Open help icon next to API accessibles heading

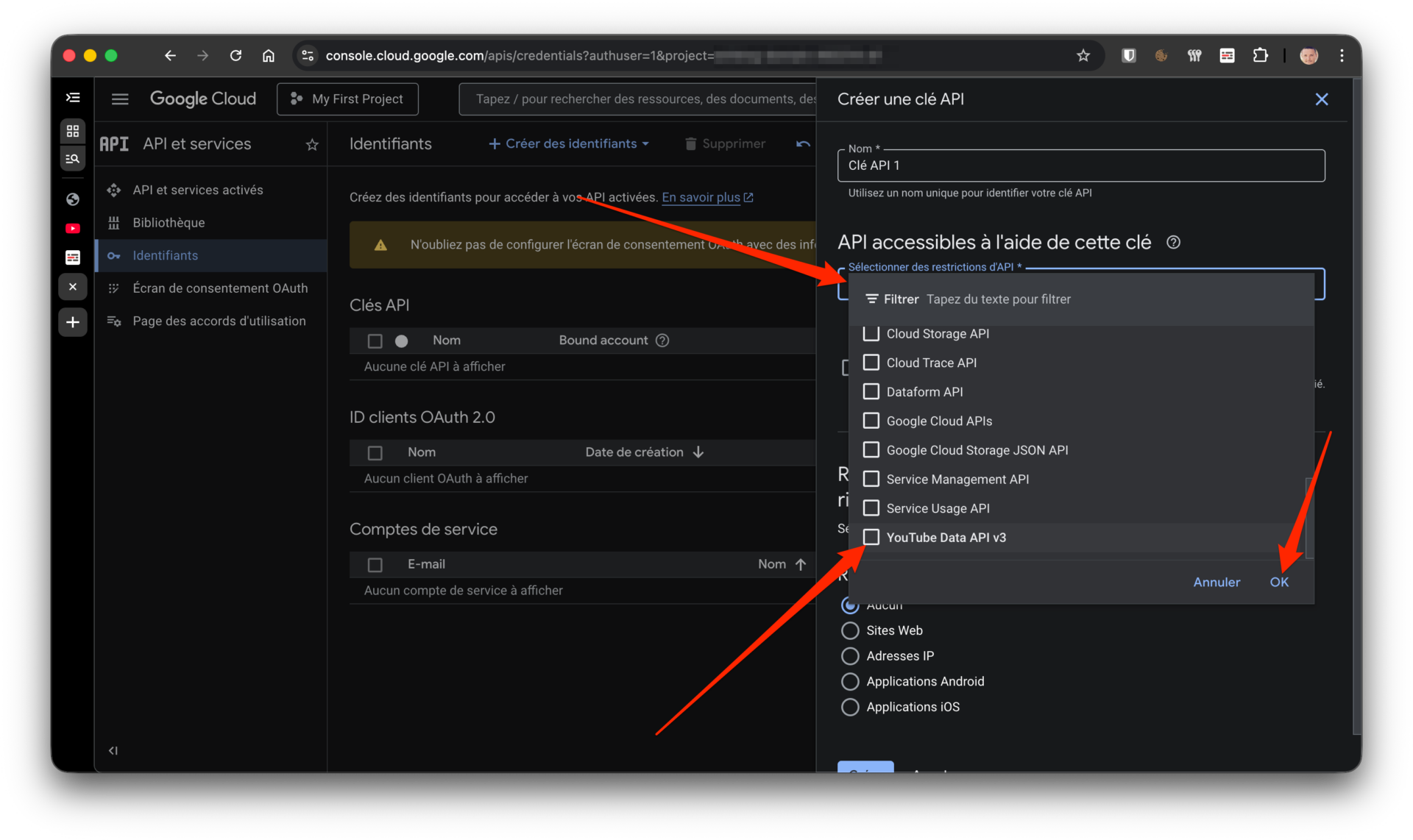point(1174,243)
